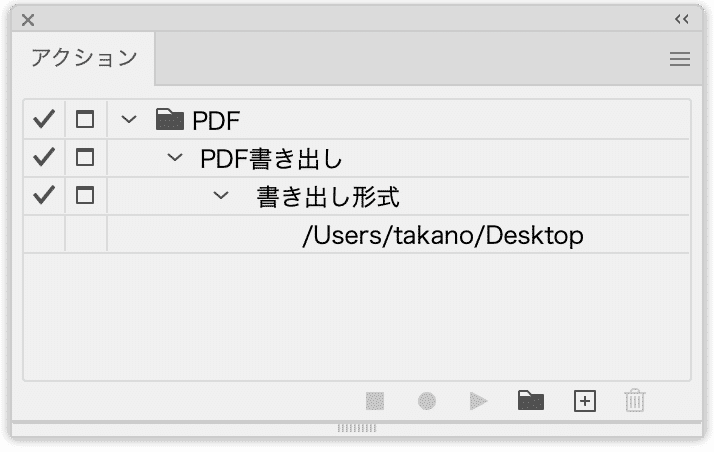Collapse the 書き出し形式 step chevron
The width and height of the screenshot is (714, 452).
click(x=221, y=196)
